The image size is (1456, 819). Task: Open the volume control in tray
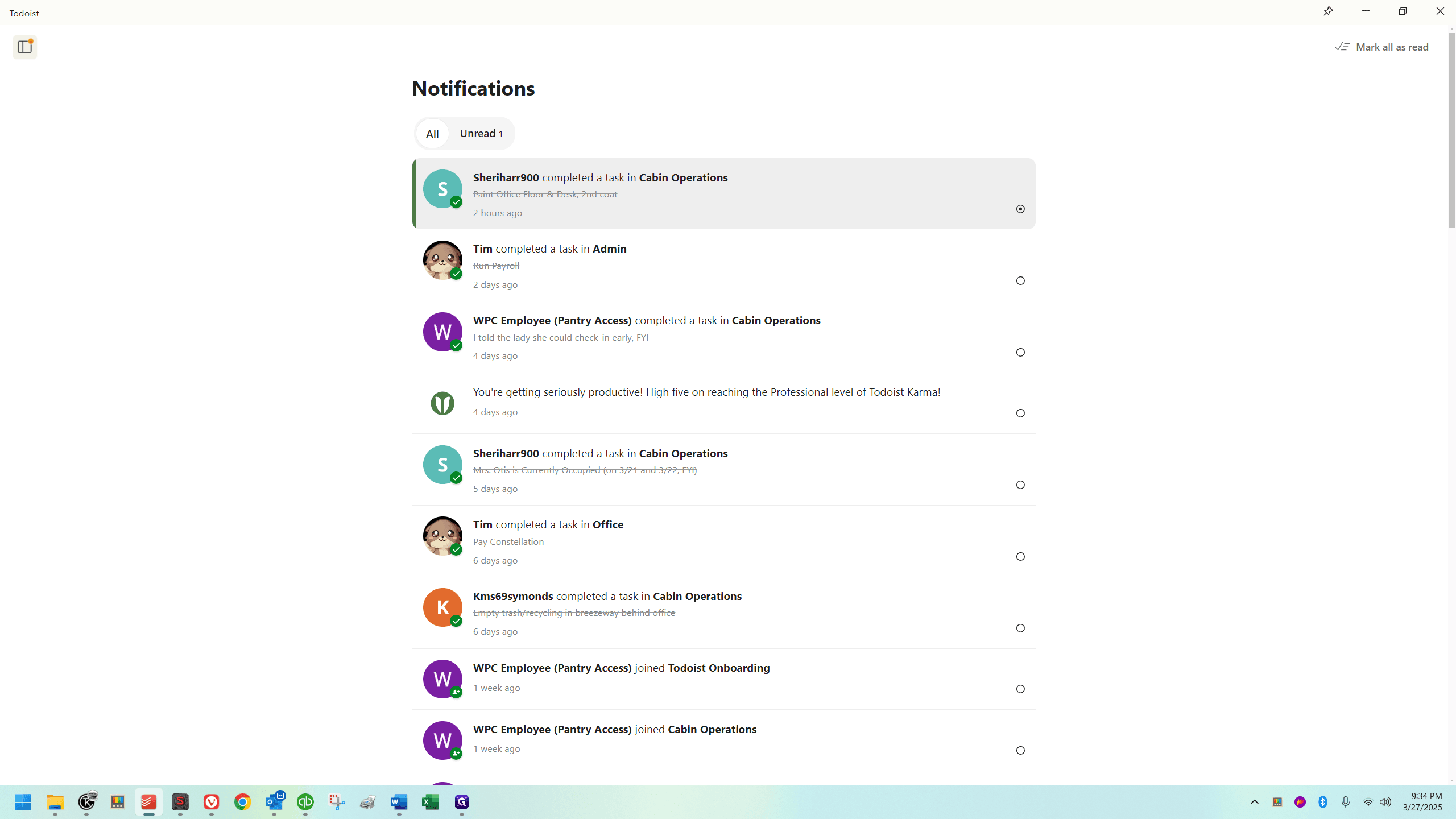tap(1385, 802)
